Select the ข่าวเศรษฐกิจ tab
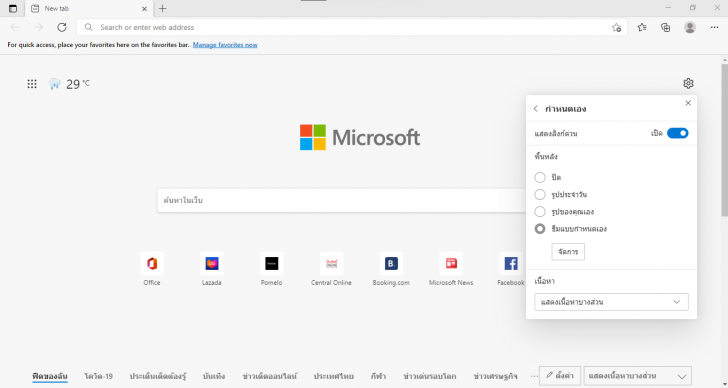 (495, 376)
